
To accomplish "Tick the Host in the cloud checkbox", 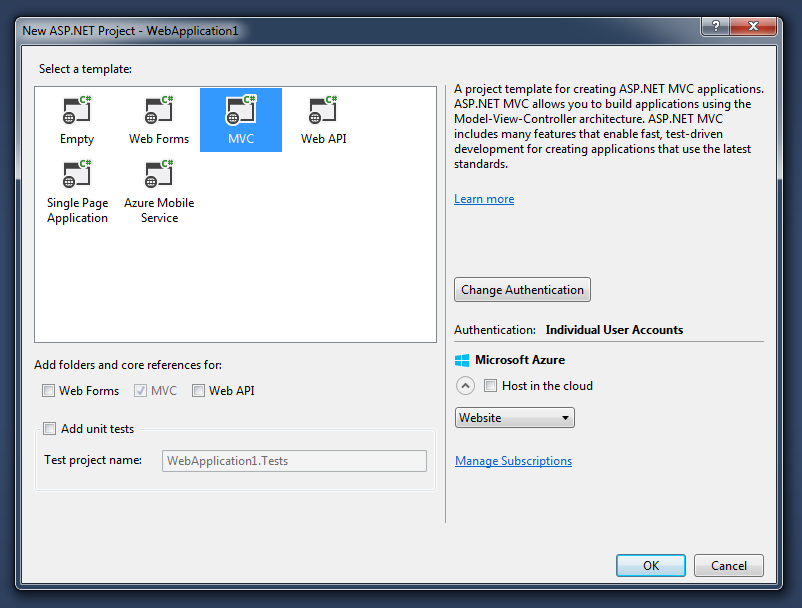I will coord(490,386).
